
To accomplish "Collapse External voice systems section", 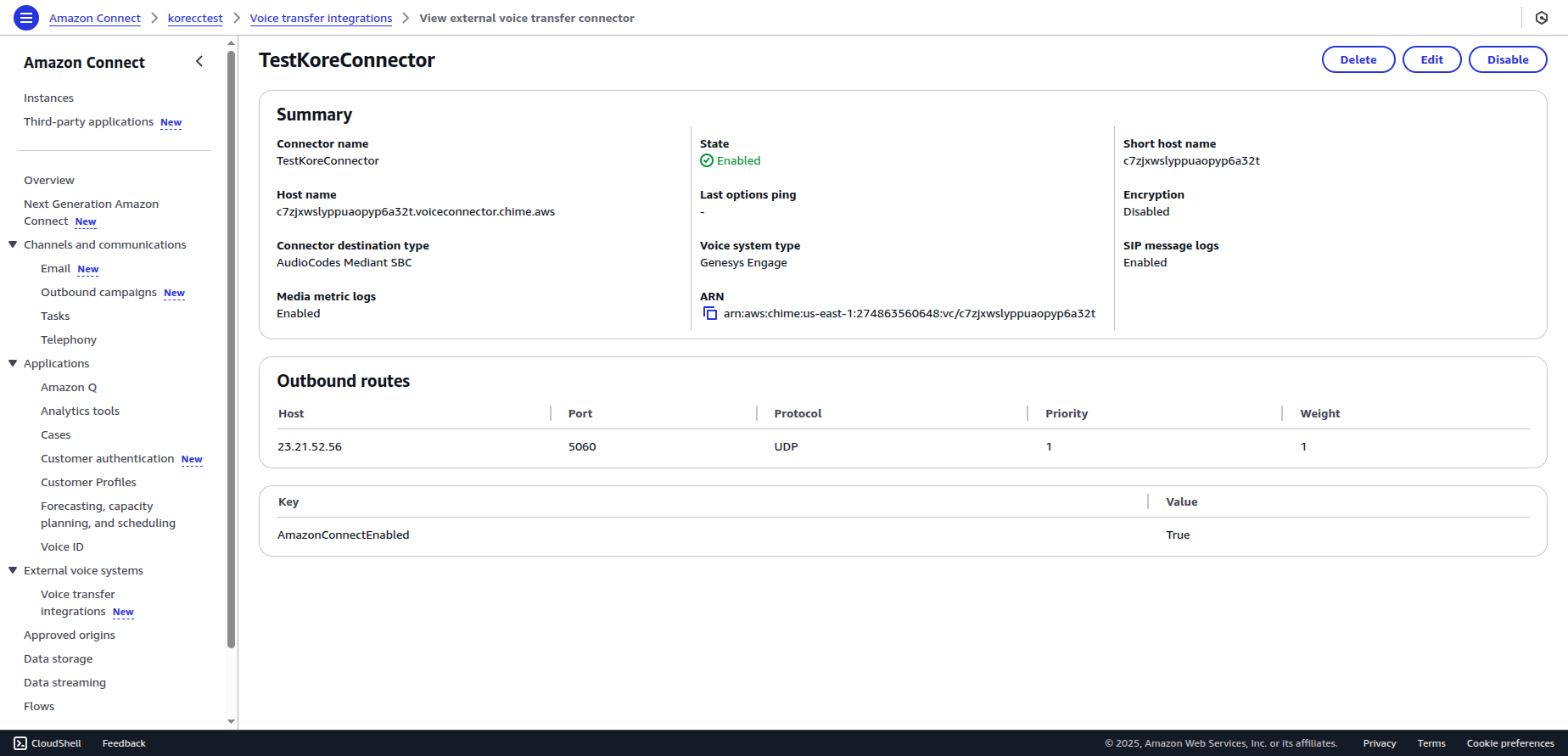I will (x=13, y=571).
